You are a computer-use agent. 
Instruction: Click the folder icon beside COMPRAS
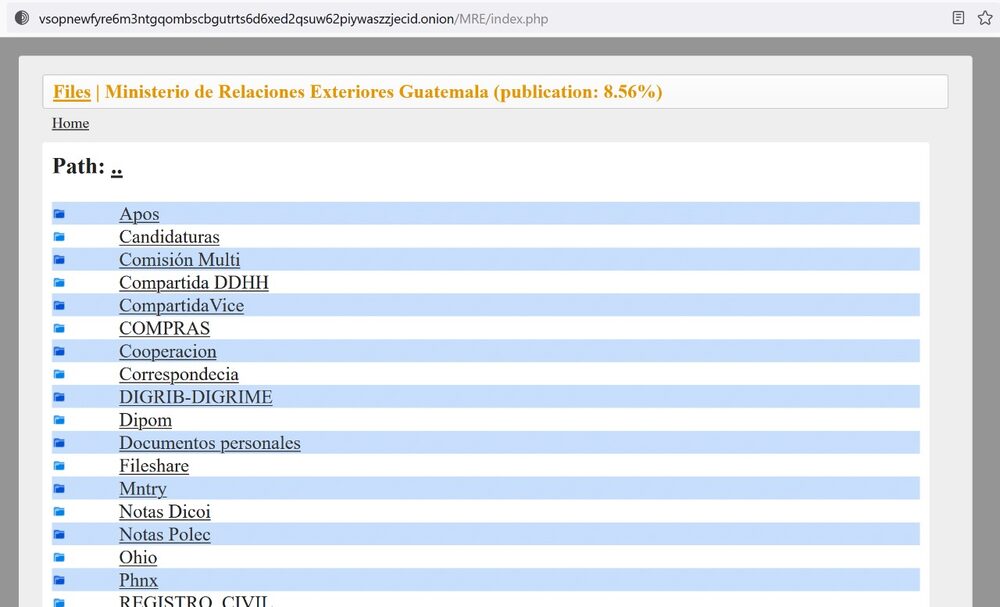click(59, 329)
